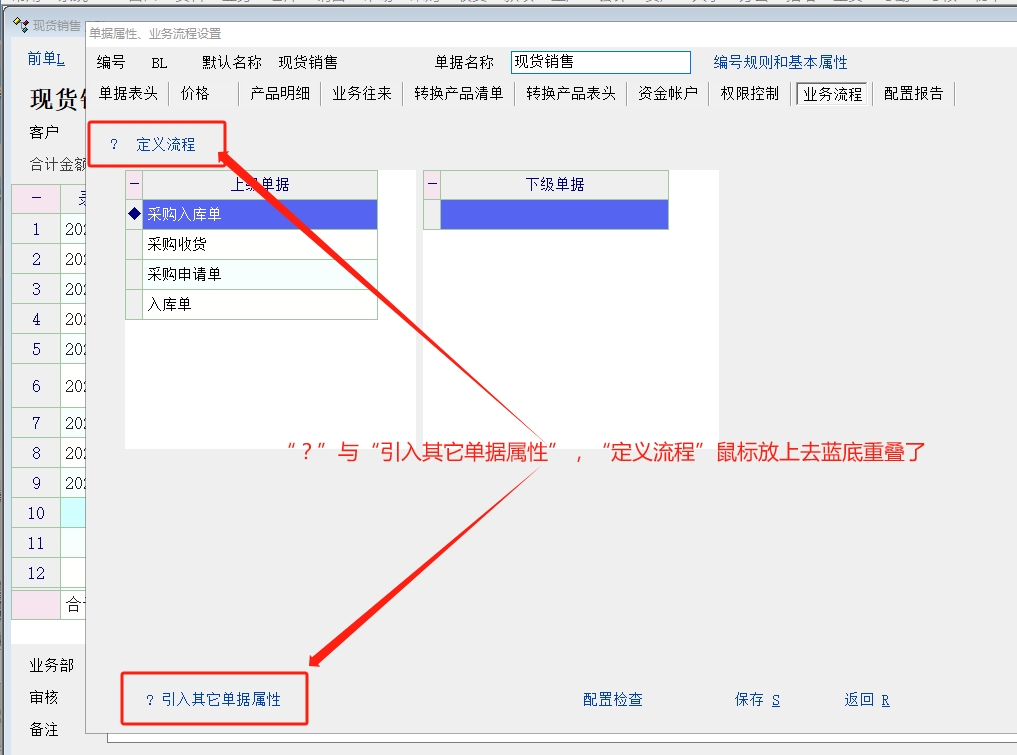Collapse the 上级单据 grid minus button
Viewport: 1017px width, 755px height.
[x=134, y=185]
